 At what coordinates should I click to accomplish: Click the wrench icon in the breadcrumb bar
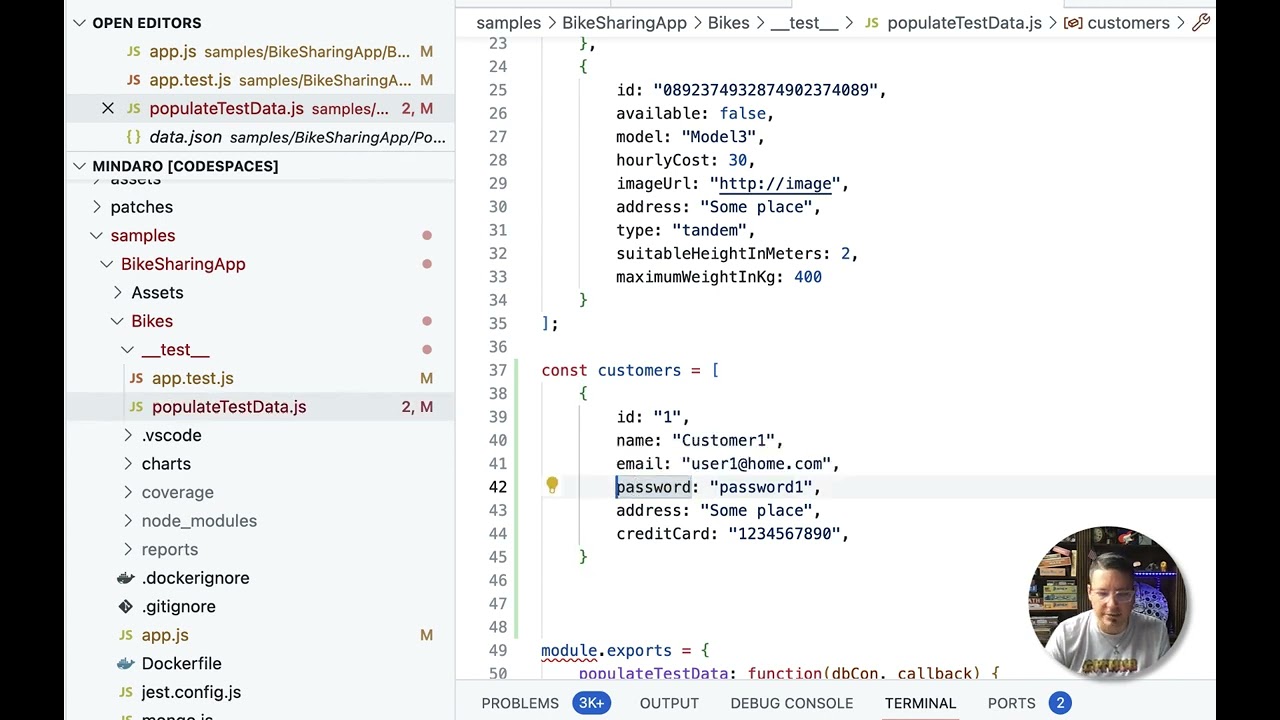click(x=1201, y=22)
